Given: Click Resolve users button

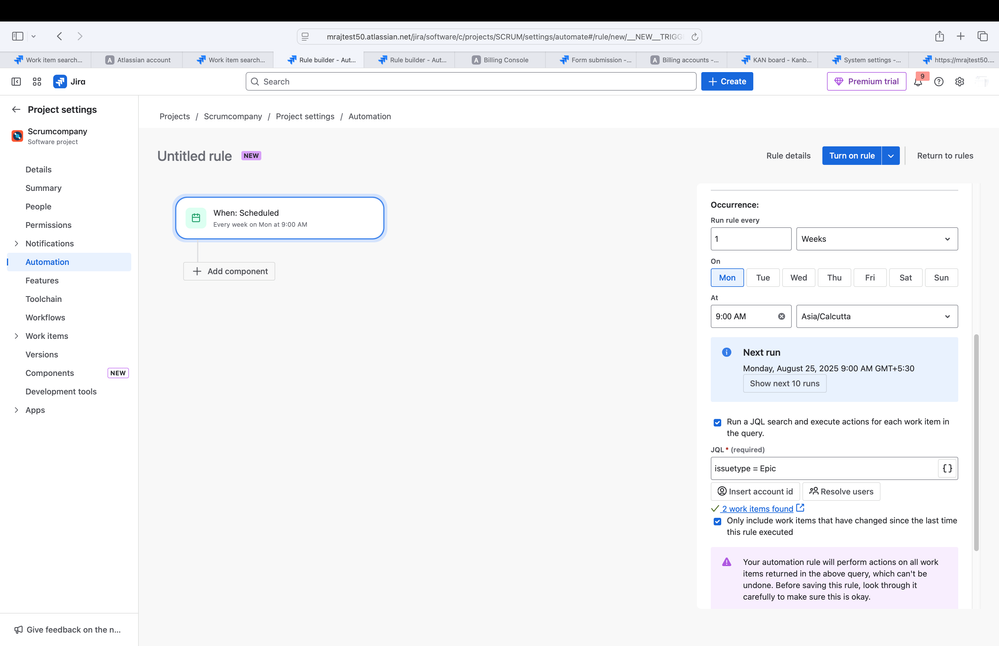Looking at the screenshot, I should (x=841, y=491).
